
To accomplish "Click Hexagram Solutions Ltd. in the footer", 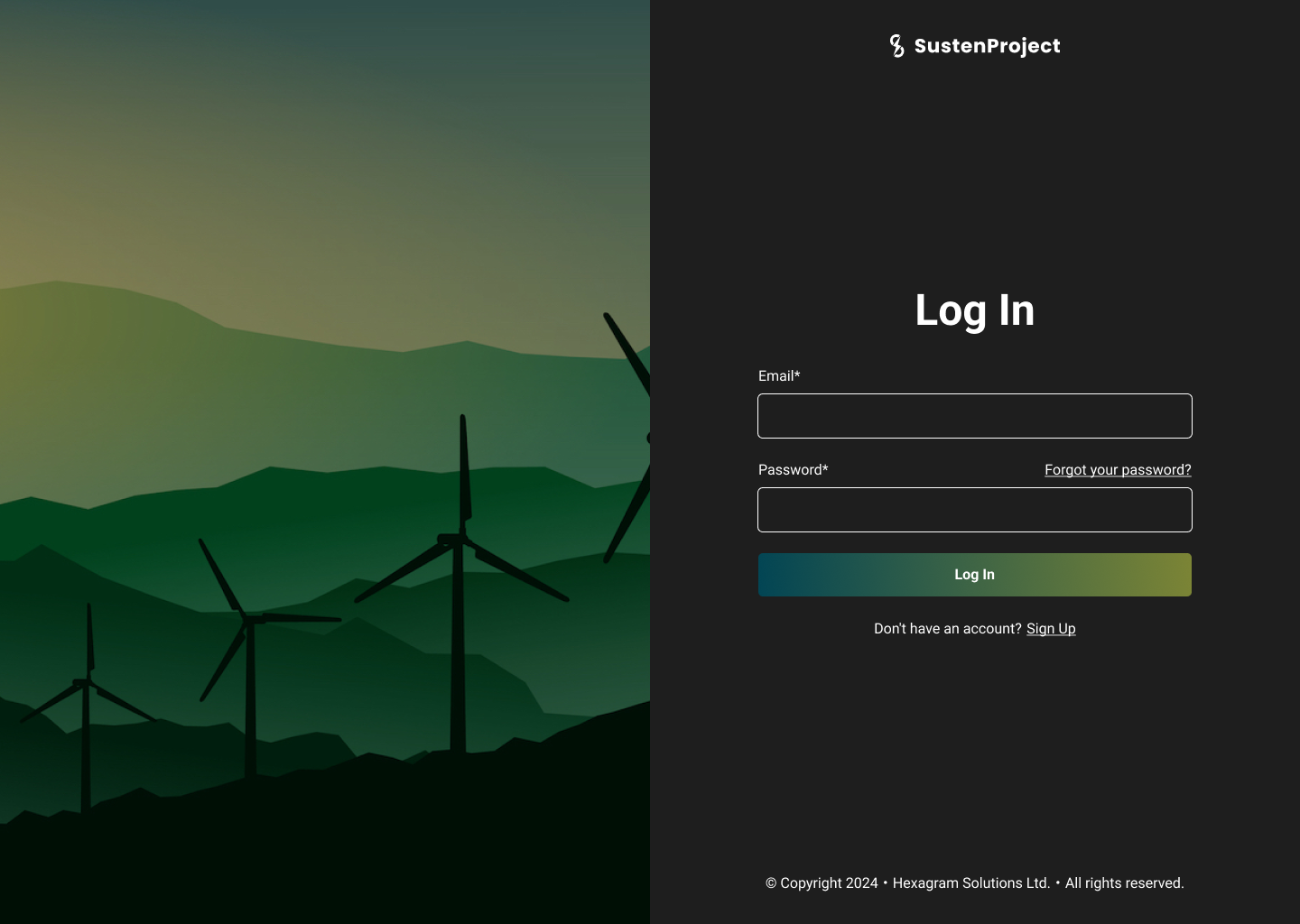I will (970, 883).
